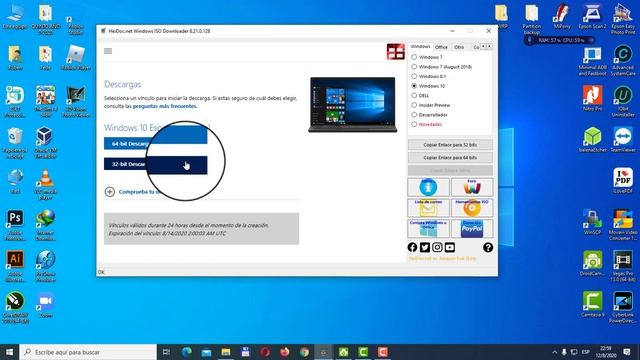
Task: Open Microsoft Edge from the taskbar
Action: coord(187,352)
